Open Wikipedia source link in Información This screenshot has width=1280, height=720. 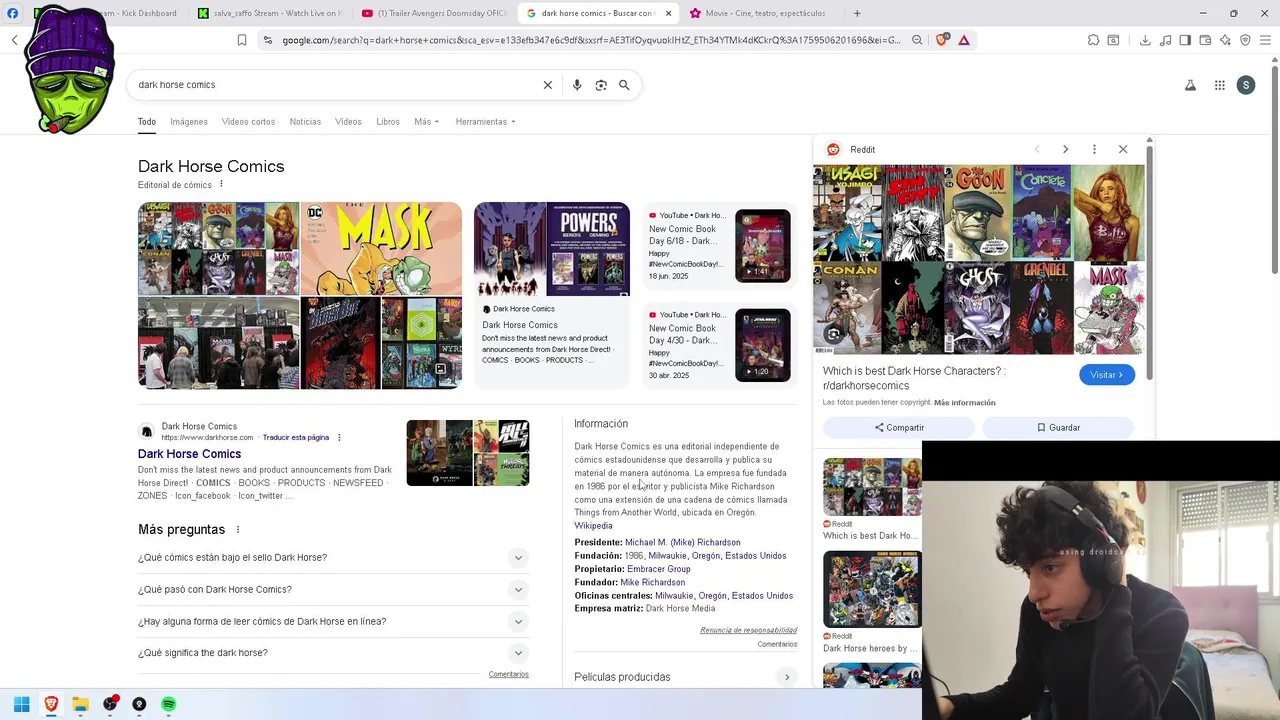click(x=593, y=526)
